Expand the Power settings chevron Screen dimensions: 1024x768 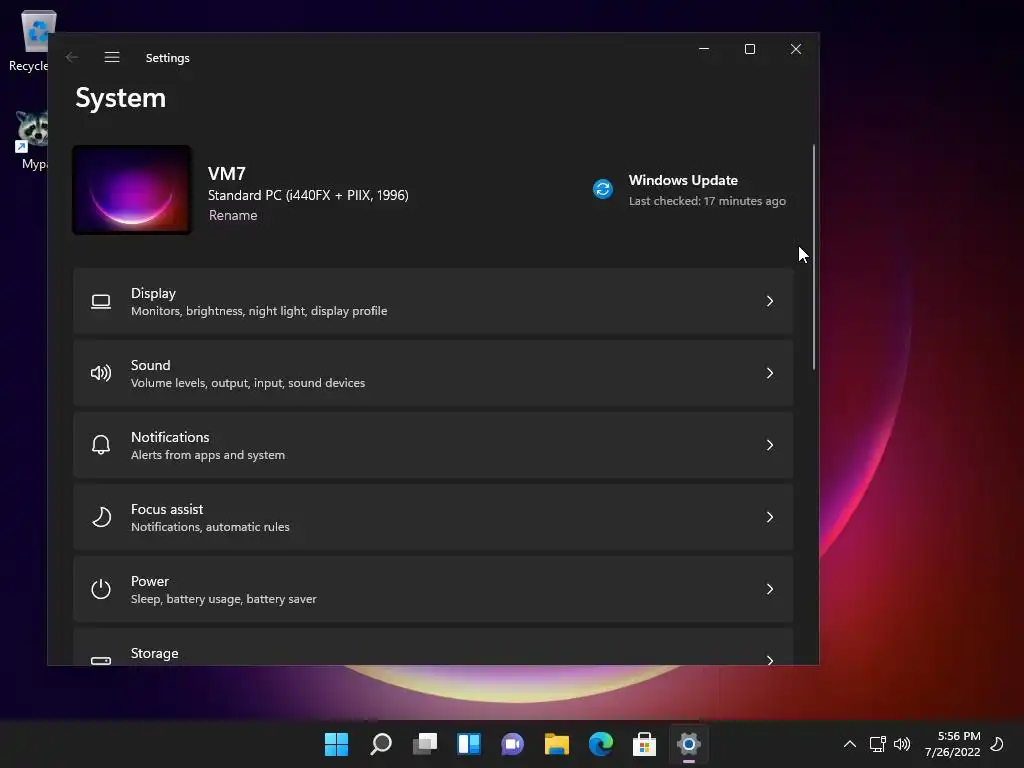tap(770, 589)
